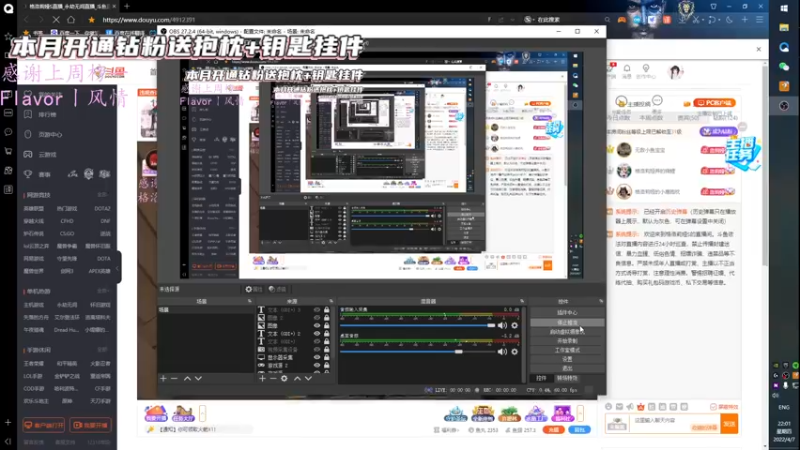
Task: Open the OBS icon in the right-hand taskbar
Action: (784, 106)
